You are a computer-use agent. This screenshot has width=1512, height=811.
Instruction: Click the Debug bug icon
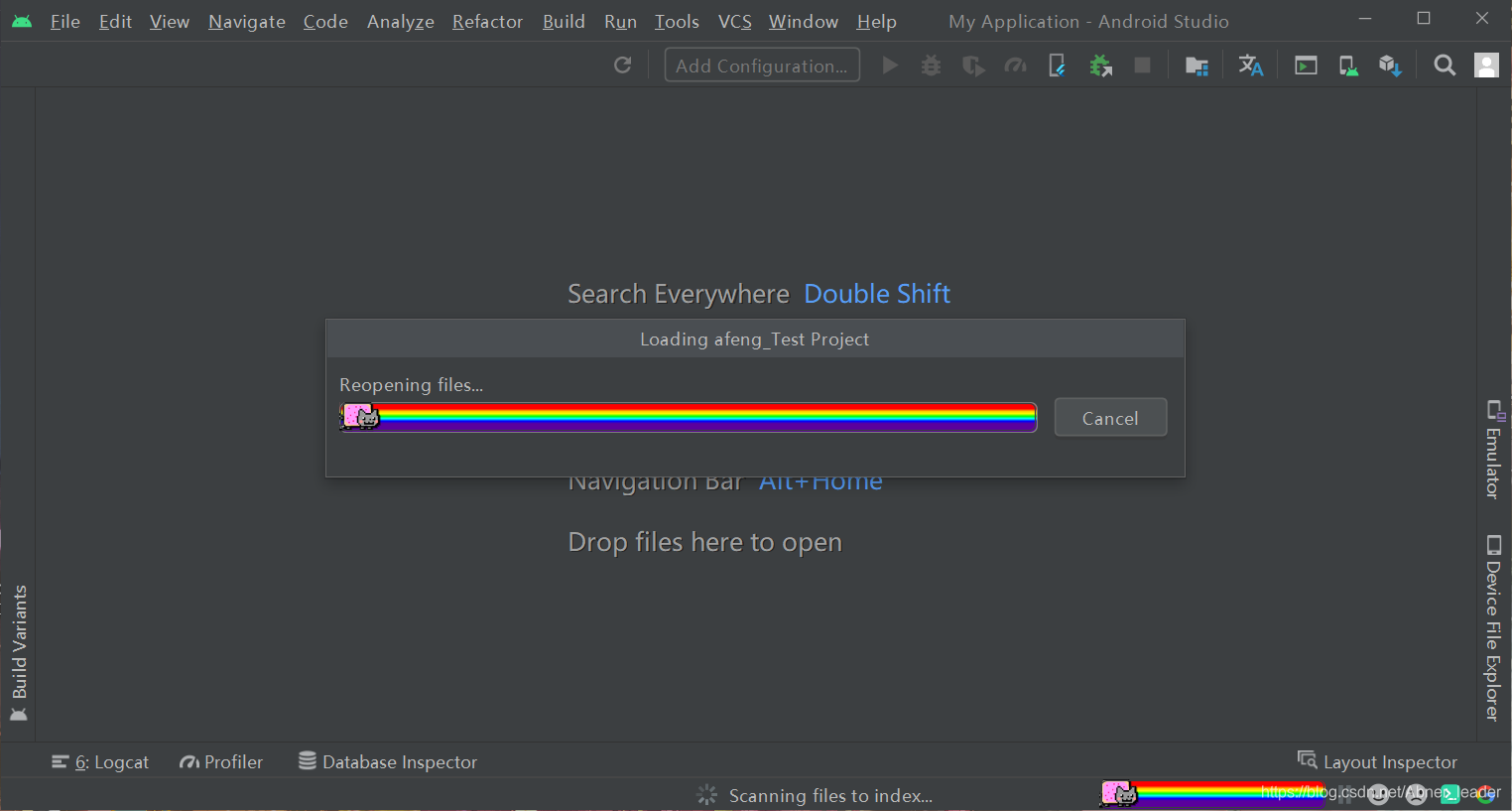coord(931,66)
